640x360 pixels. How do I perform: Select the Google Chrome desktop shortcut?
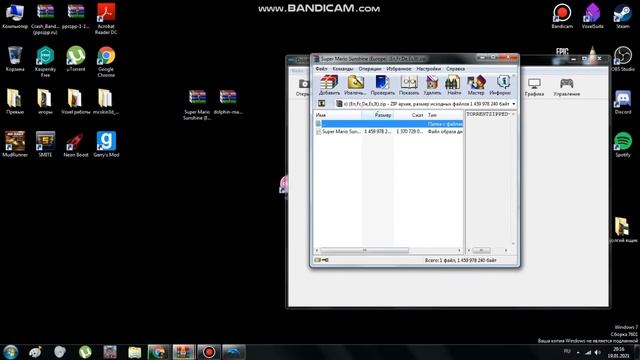click(106, 62)
